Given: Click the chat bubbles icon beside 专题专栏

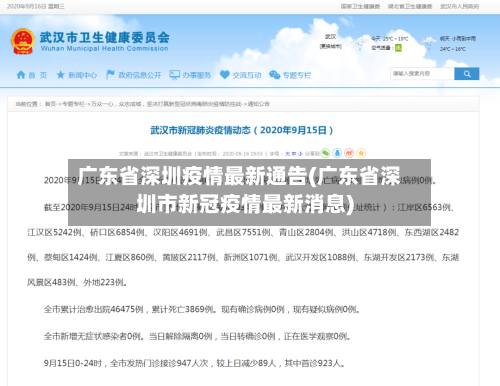Looking at the screenshot, I should [x=274, y=75].
